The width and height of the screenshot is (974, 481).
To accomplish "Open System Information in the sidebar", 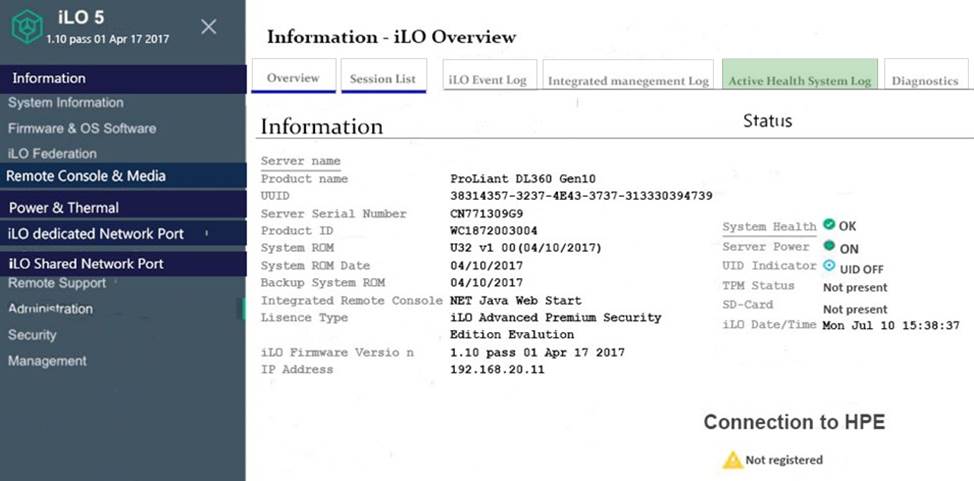I will pyautogui.click(x=66, y=103).
